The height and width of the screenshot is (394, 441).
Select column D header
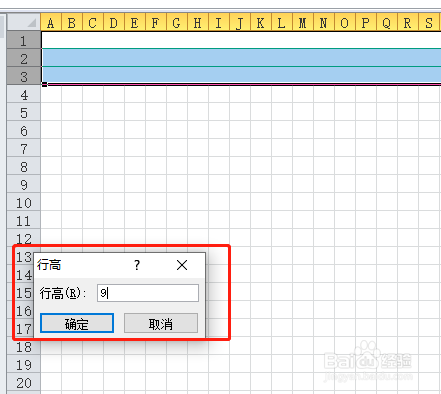click(114, 23)
